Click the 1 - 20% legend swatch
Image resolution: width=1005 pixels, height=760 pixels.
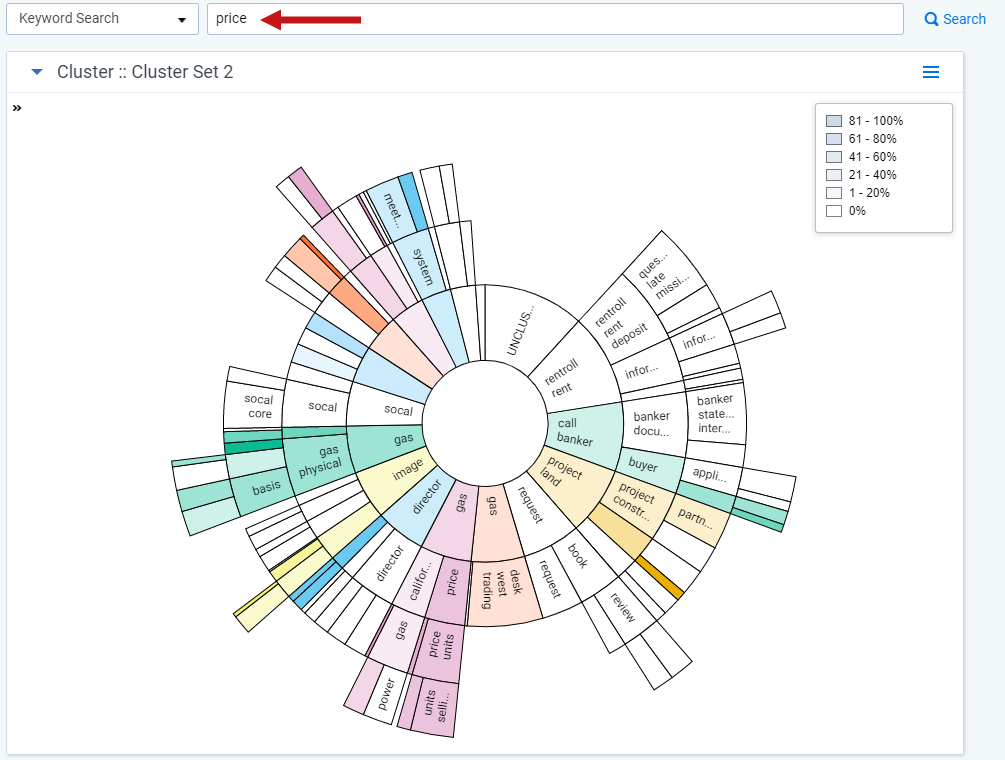pyautogui.click(x=834, y=192)
